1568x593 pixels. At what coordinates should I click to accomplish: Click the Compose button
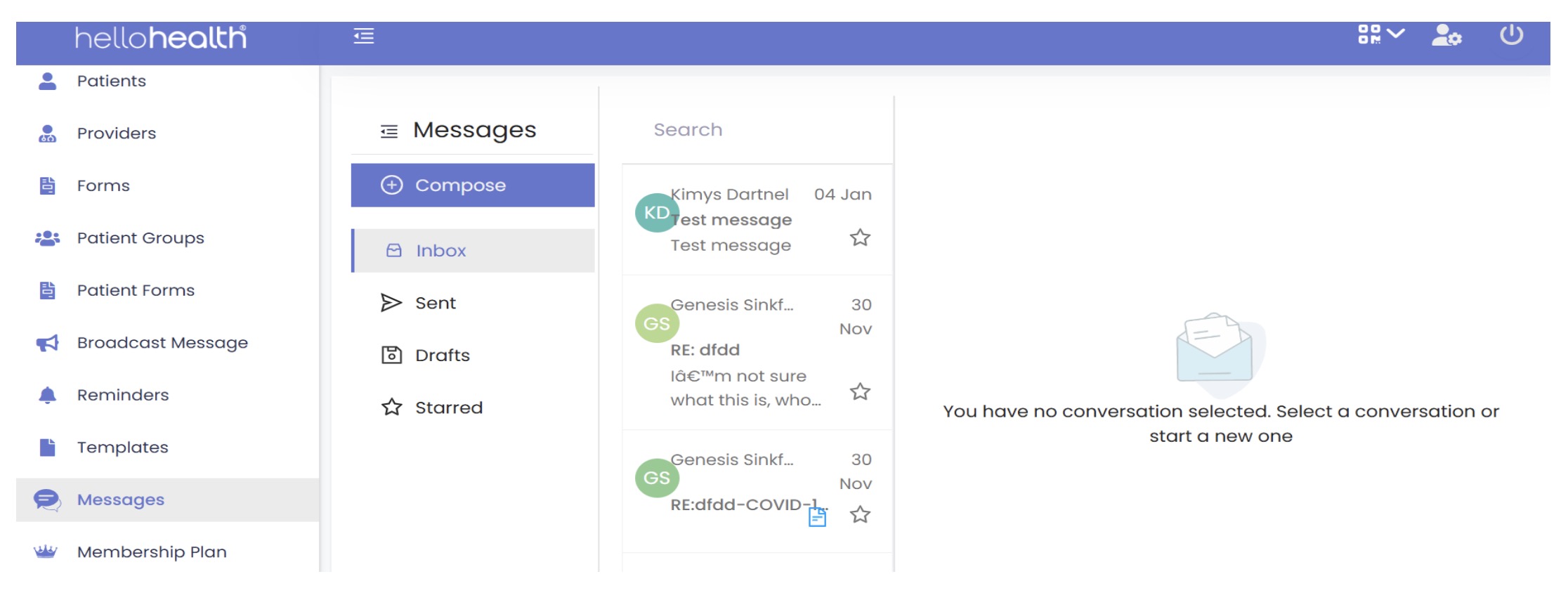click(x=472, y=185)
